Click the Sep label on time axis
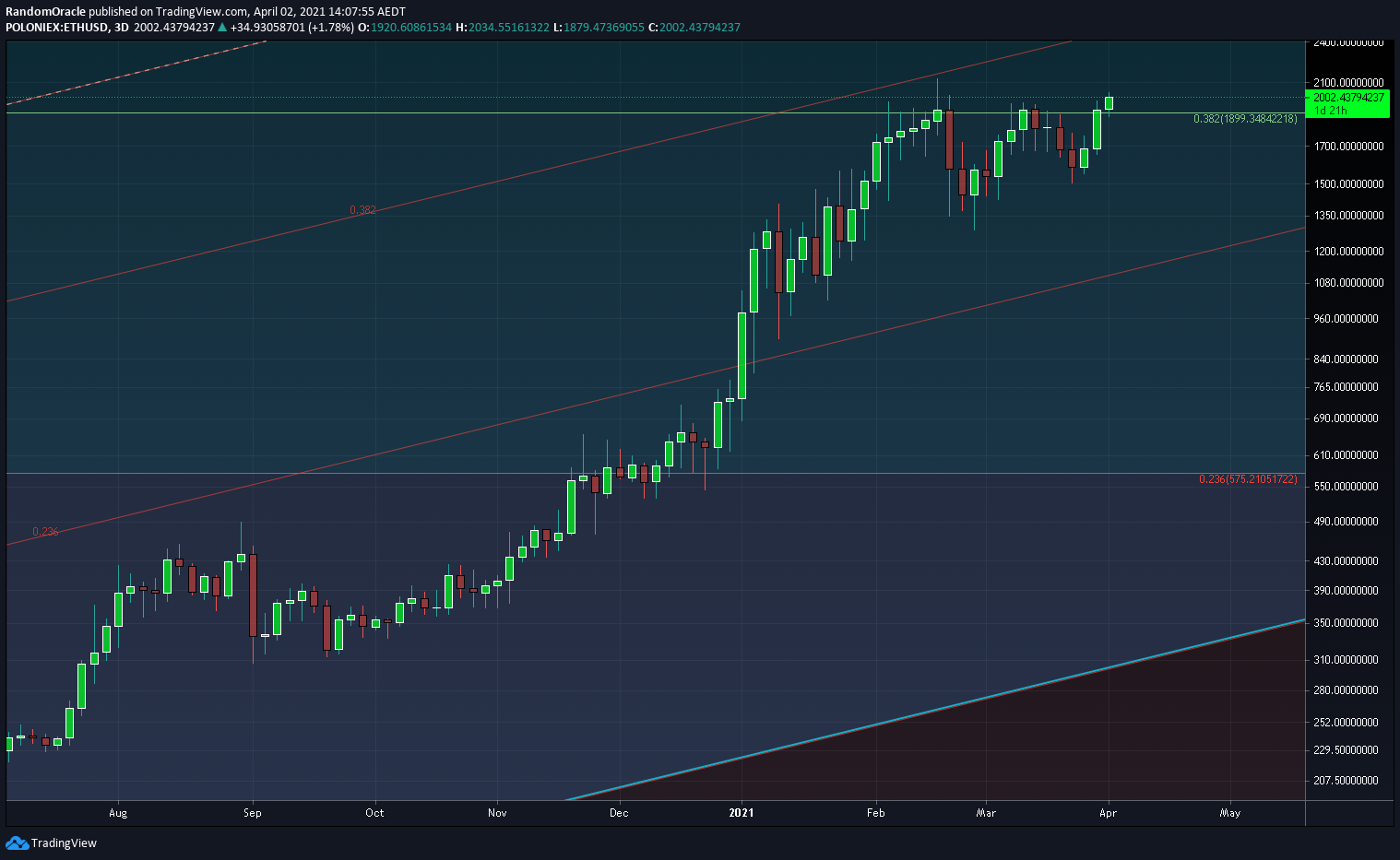 253,813
